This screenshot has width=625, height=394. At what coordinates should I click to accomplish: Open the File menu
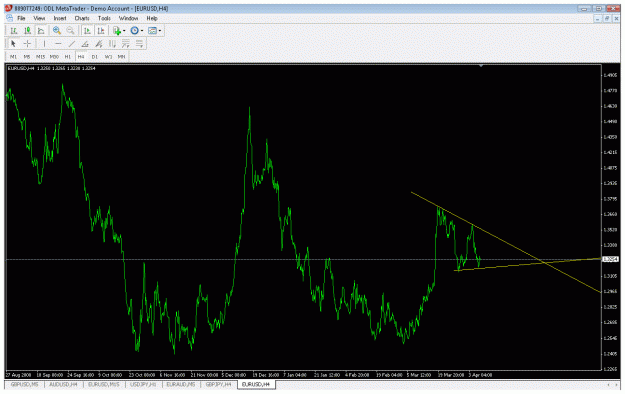coord(21,18)
